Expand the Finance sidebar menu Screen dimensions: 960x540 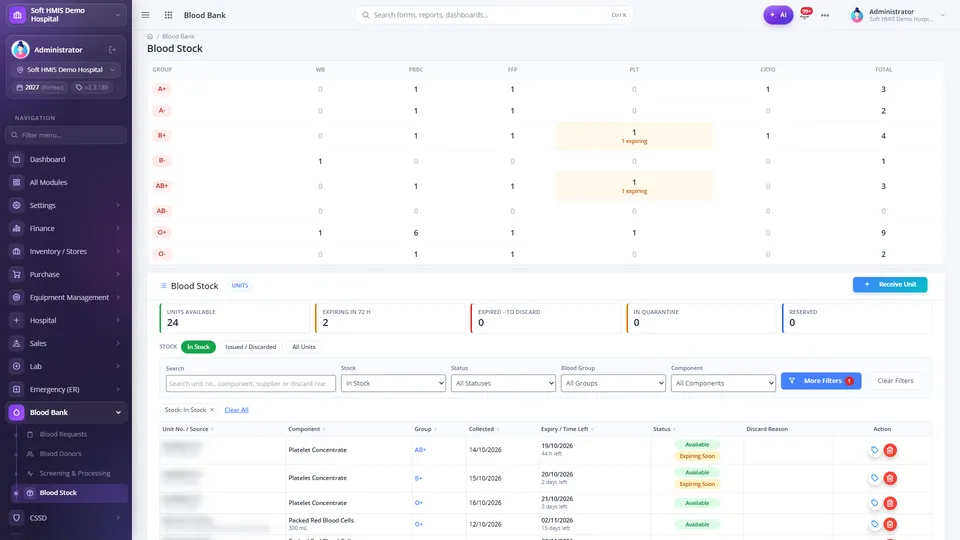66,228
